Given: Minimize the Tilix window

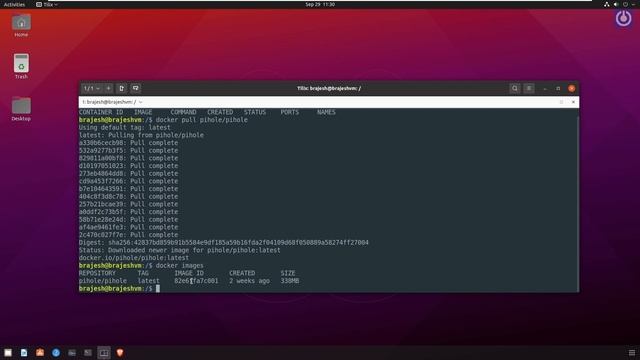Looking at the screenshot, I should click(x=545, y=89).
